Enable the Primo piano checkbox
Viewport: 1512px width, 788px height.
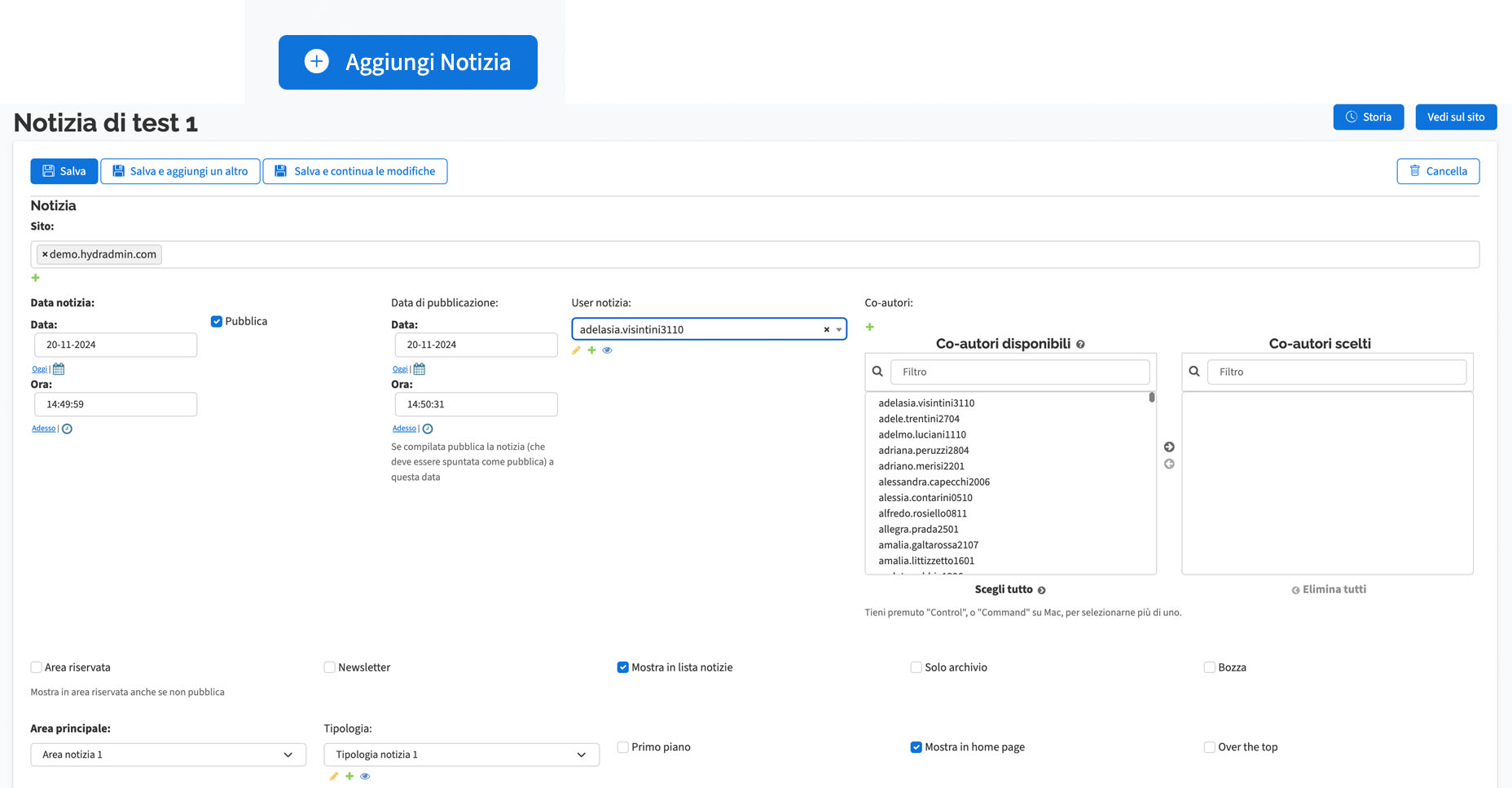pos(622,747)
